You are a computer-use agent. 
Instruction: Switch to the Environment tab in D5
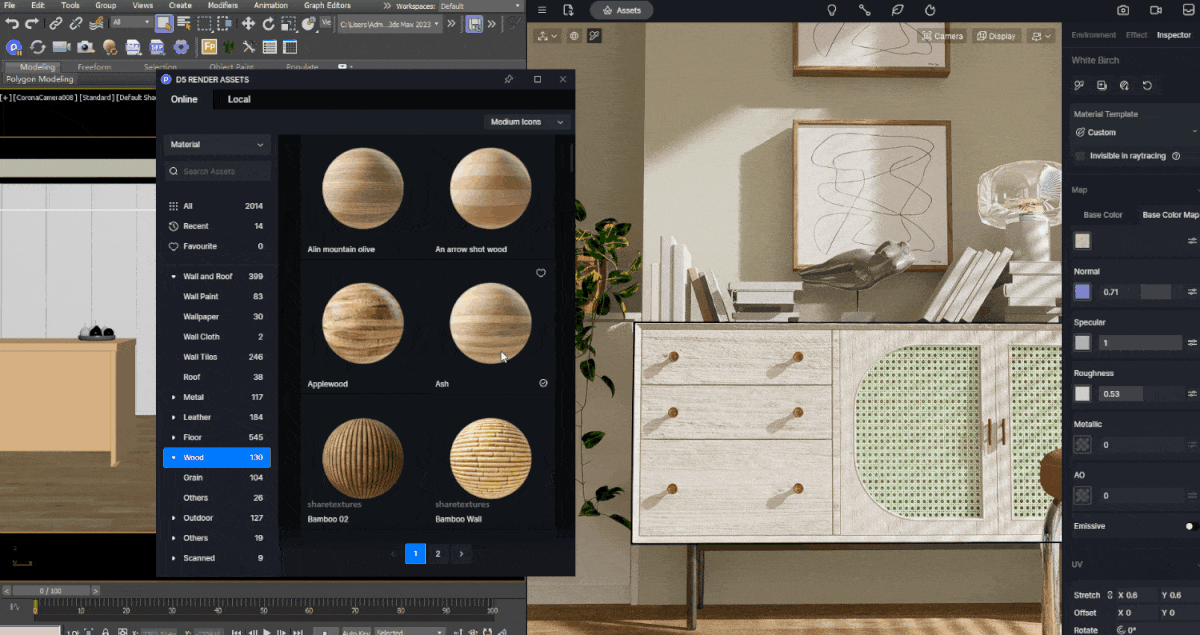point(1093,35)
